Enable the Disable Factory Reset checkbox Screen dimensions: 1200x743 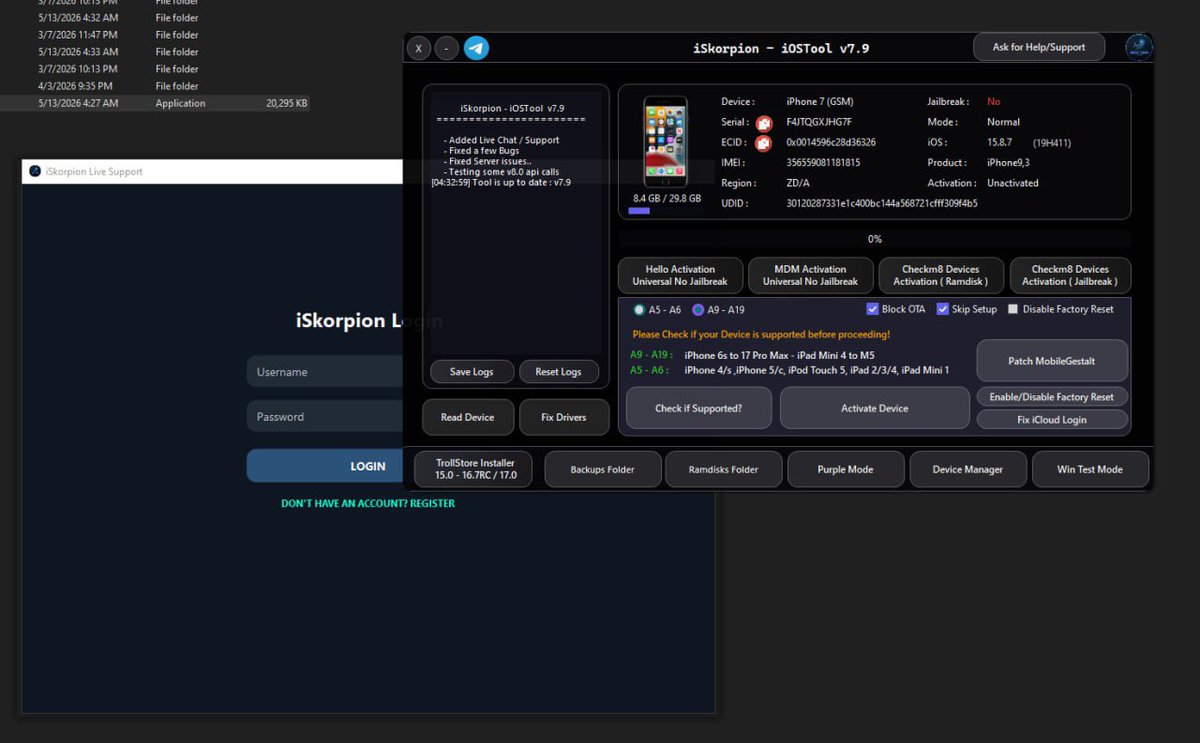coord(1060,309)
